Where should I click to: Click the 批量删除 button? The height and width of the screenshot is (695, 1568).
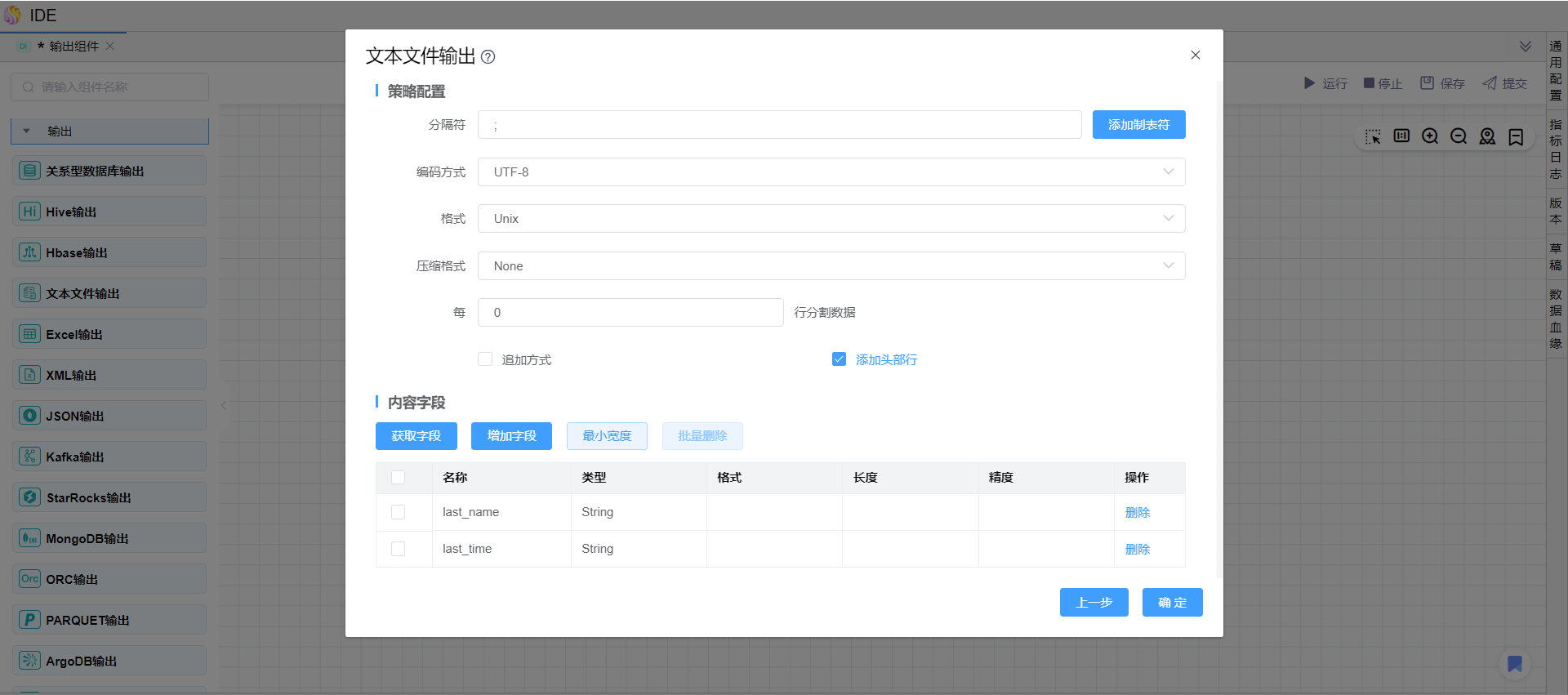pyautogui.click(x=702, y=436)
